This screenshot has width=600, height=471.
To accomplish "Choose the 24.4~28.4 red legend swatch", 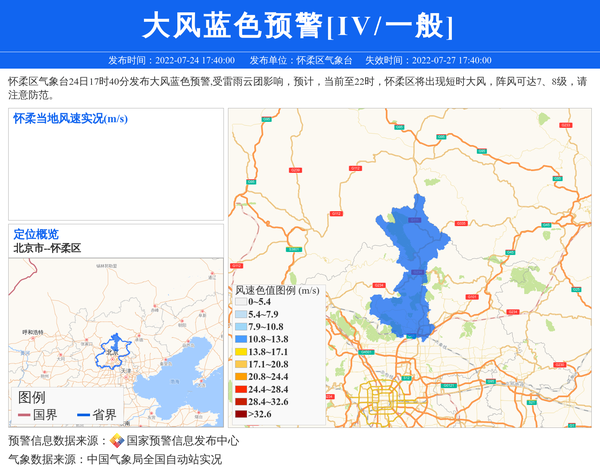I will coord(241,389).
